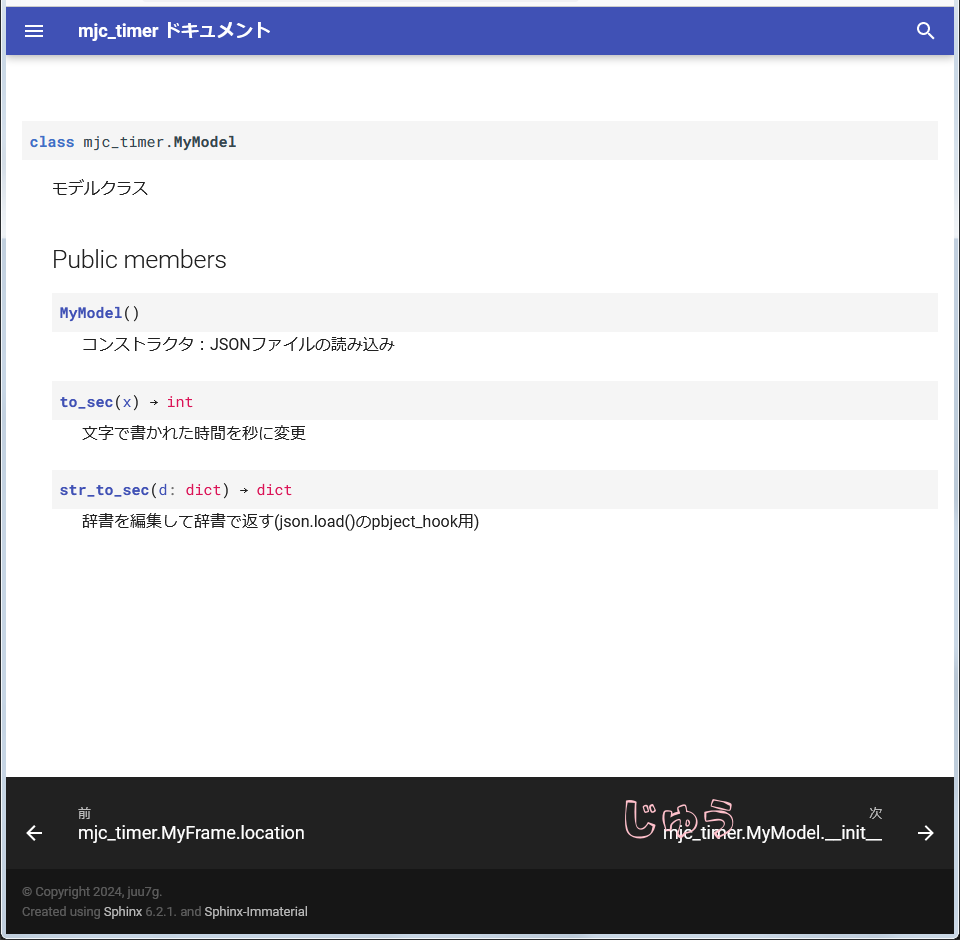Click the left arrow in the footer

coord(34,832)
